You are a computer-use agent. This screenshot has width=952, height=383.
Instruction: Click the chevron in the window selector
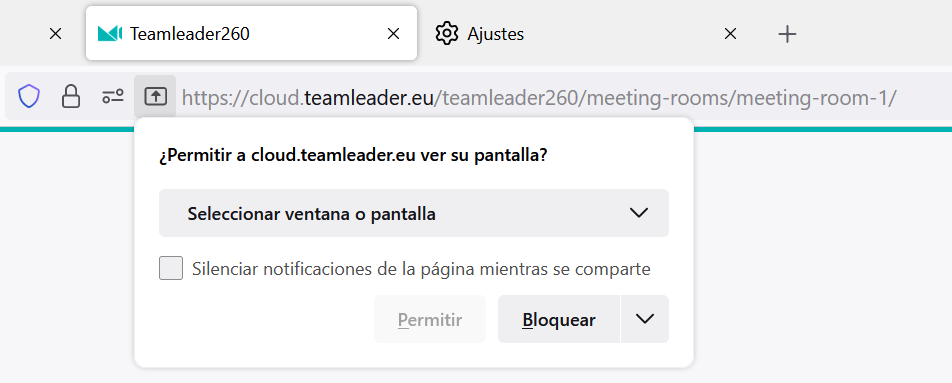(639, 213)
